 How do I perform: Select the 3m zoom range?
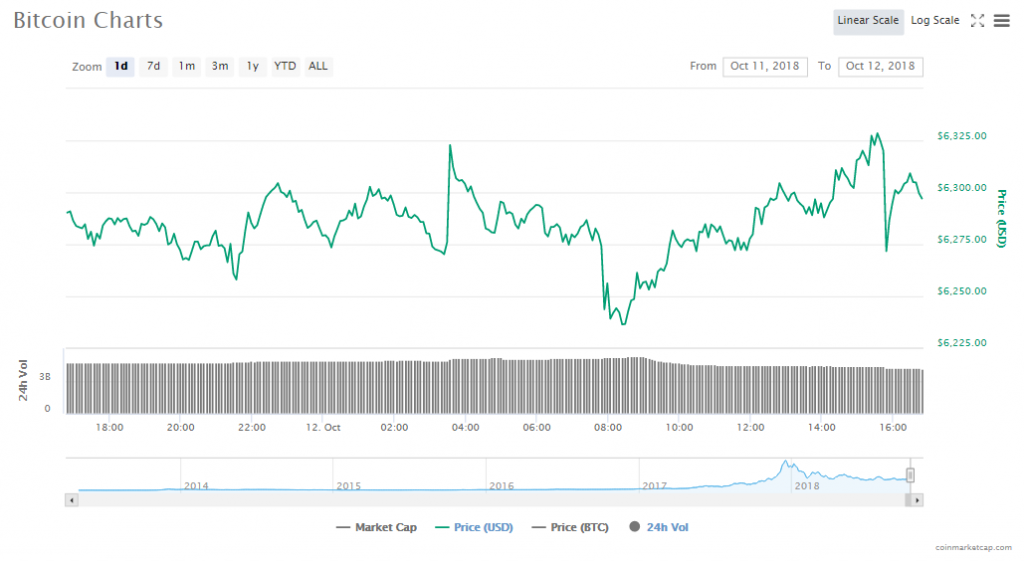coord(219,66)
